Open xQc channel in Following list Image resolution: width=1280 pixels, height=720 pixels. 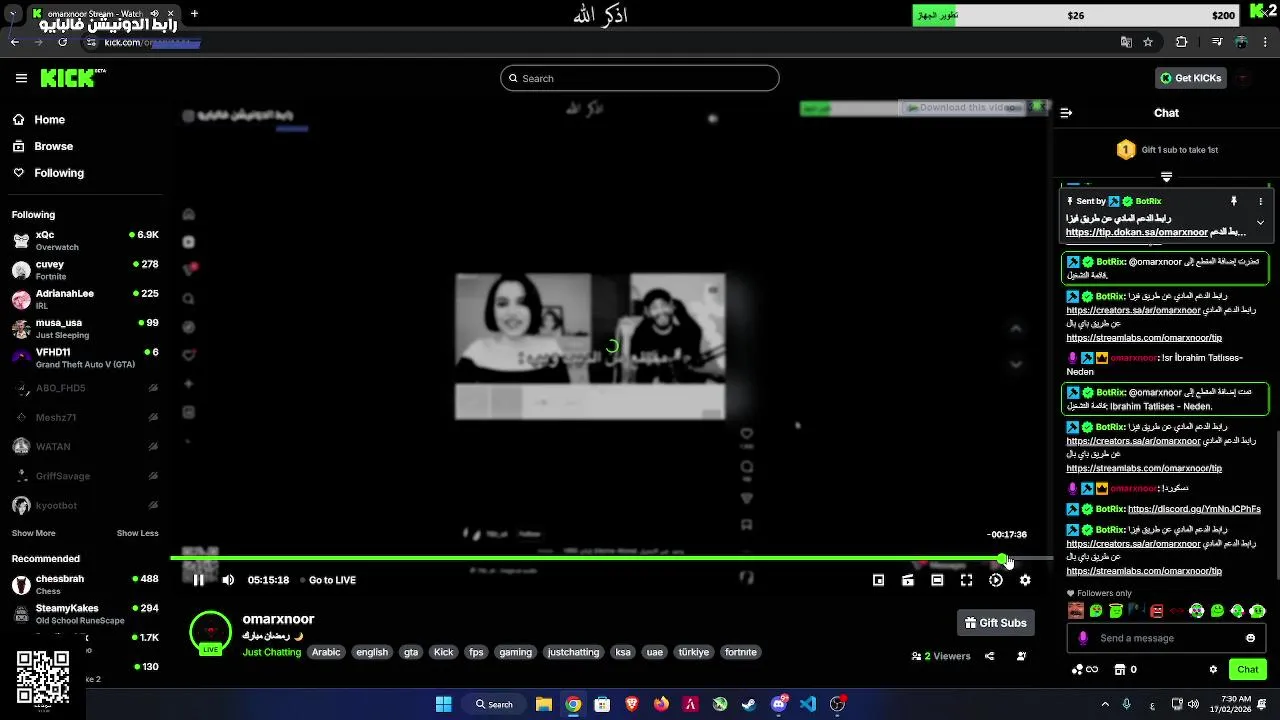click(x=85, y=240)
